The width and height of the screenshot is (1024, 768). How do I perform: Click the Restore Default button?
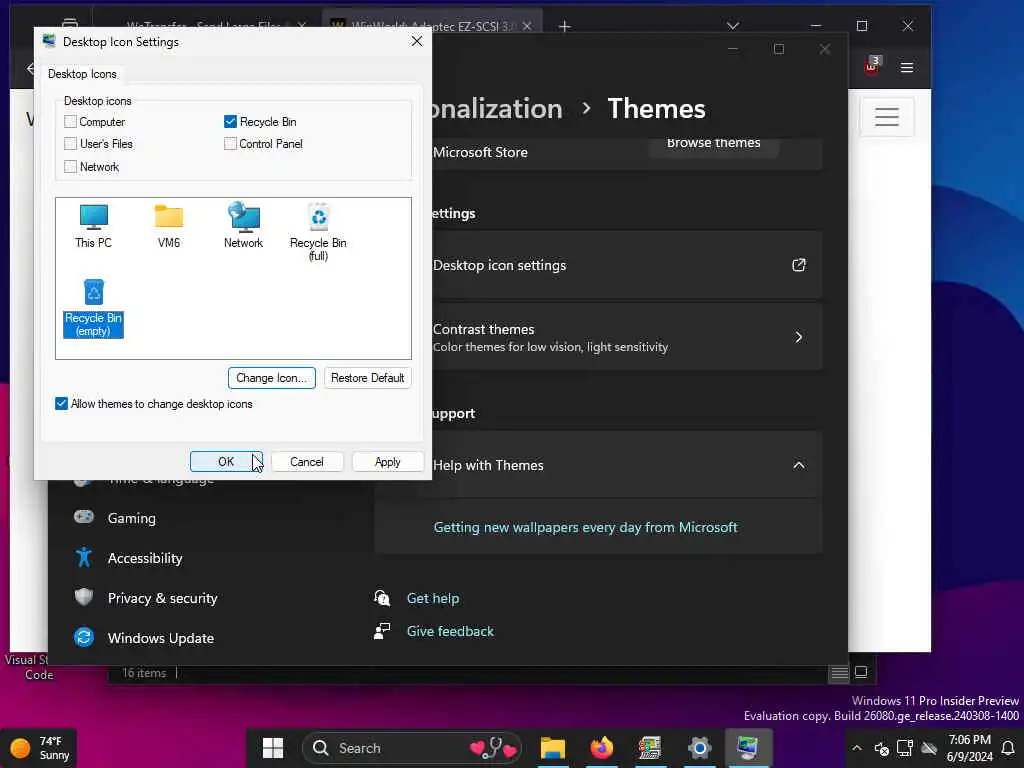[x=368, y=377]
